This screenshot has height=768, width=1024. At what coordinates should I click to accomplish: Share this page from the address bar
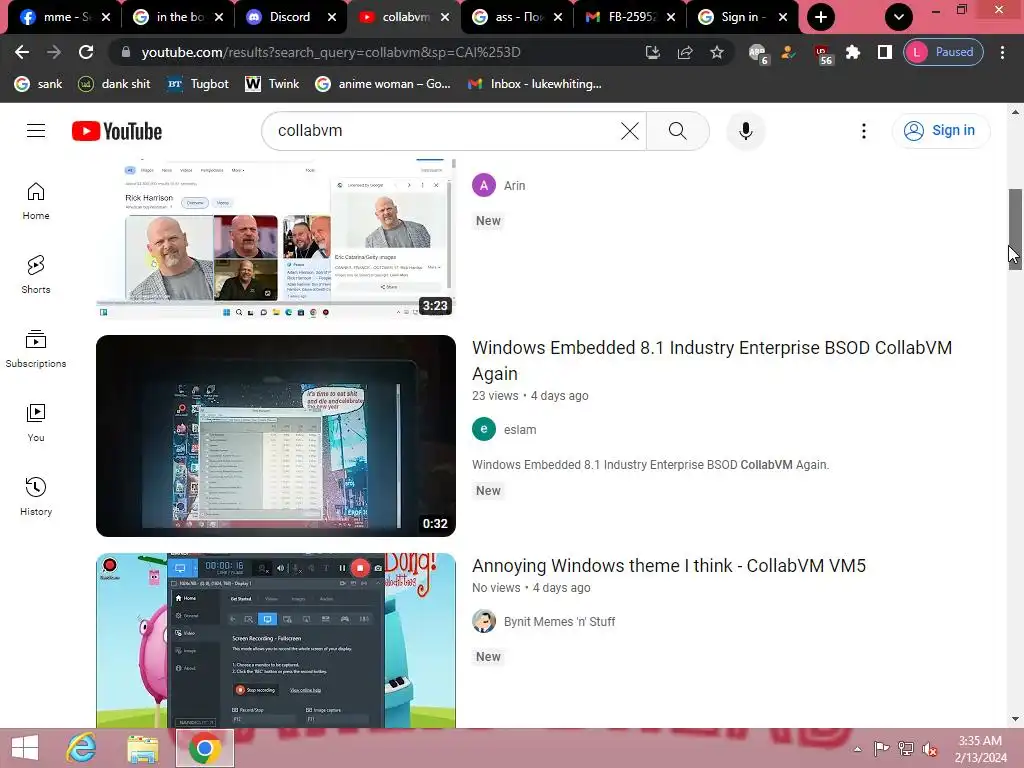click(x=684, y=52)
